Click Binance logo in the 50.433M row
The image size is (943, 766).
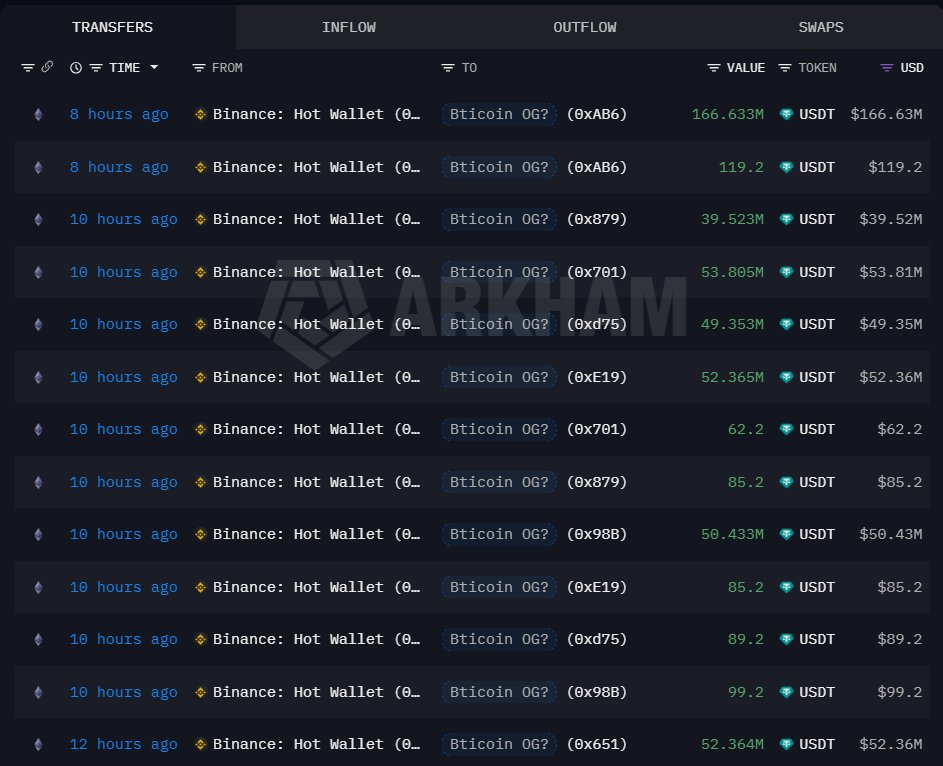201,535
